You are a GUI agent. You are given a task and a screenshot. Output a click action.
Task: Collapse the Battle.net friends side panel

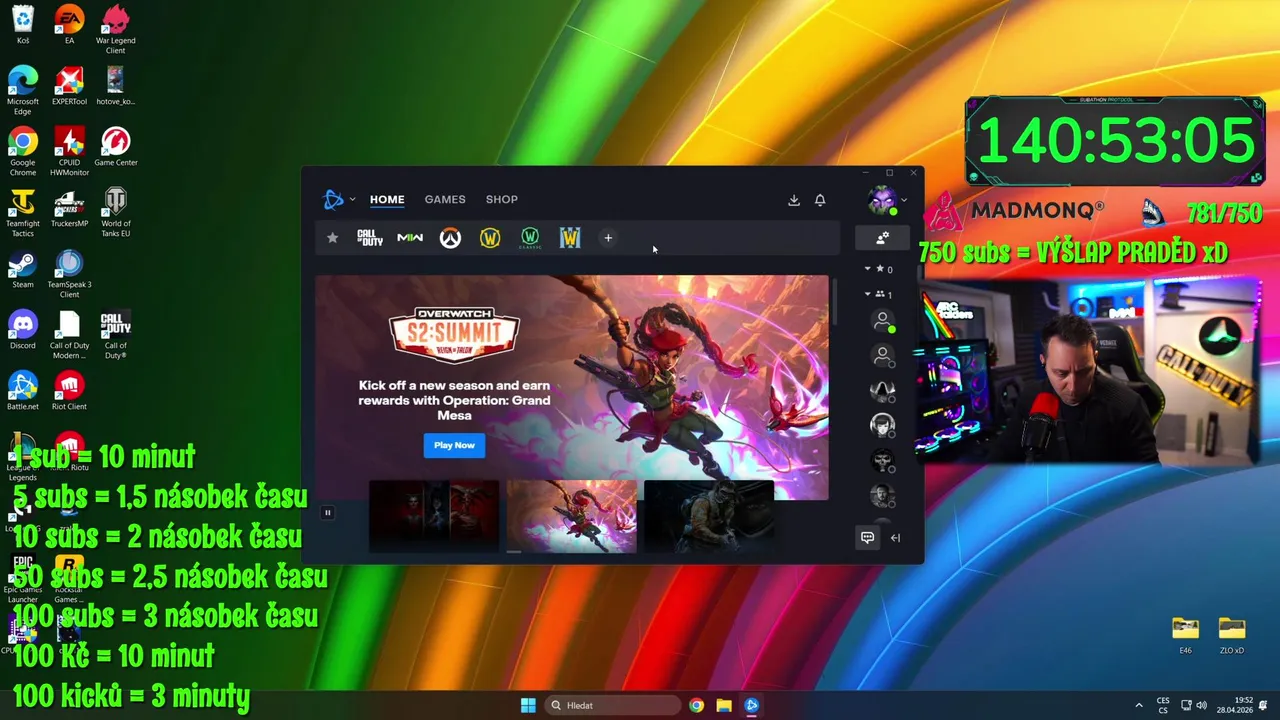895,538
